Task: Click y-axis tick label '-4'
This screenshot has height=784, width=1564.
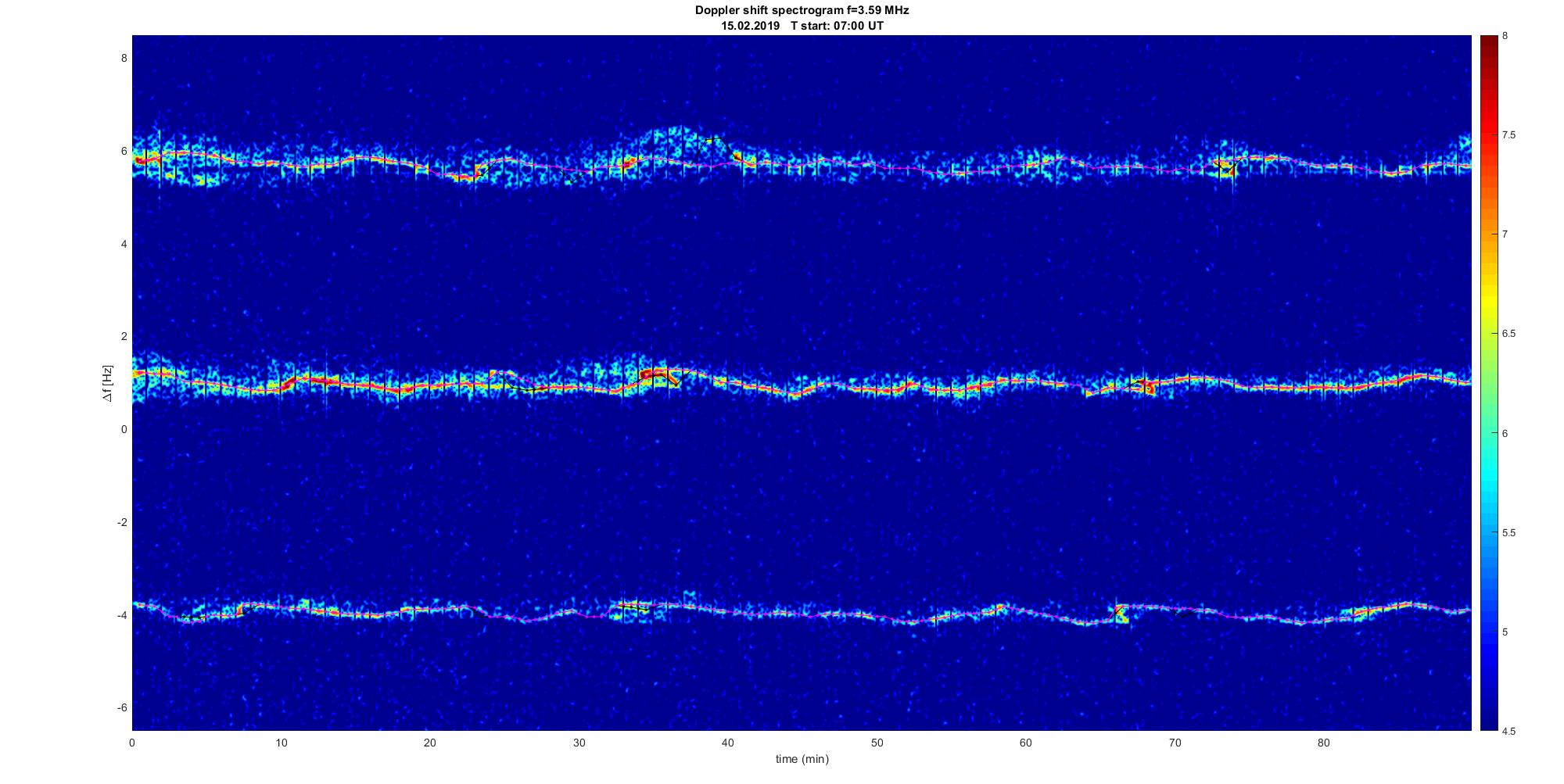Action: click(x=121, y=615)
